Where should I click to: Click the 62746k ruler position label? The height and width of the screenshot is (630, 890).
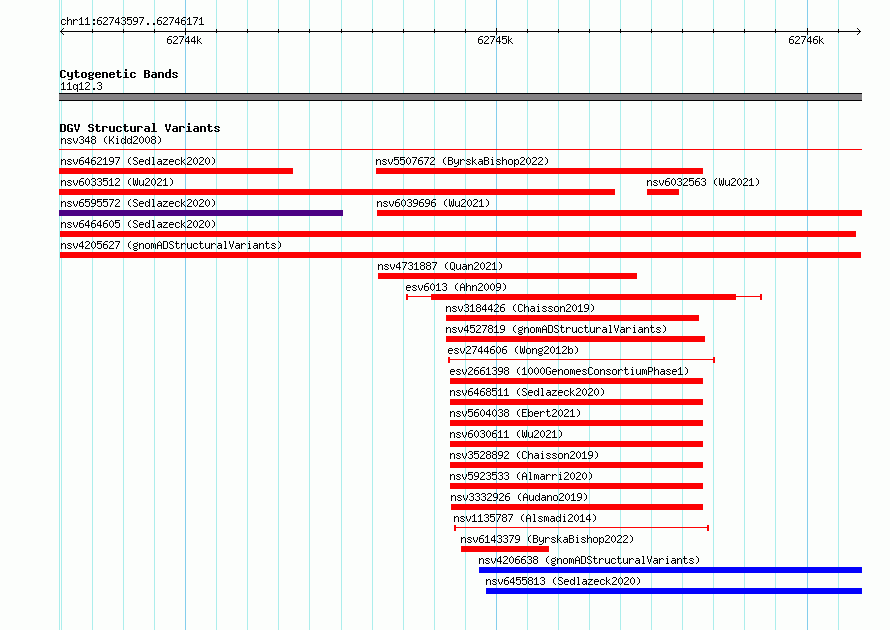(806, 40)
